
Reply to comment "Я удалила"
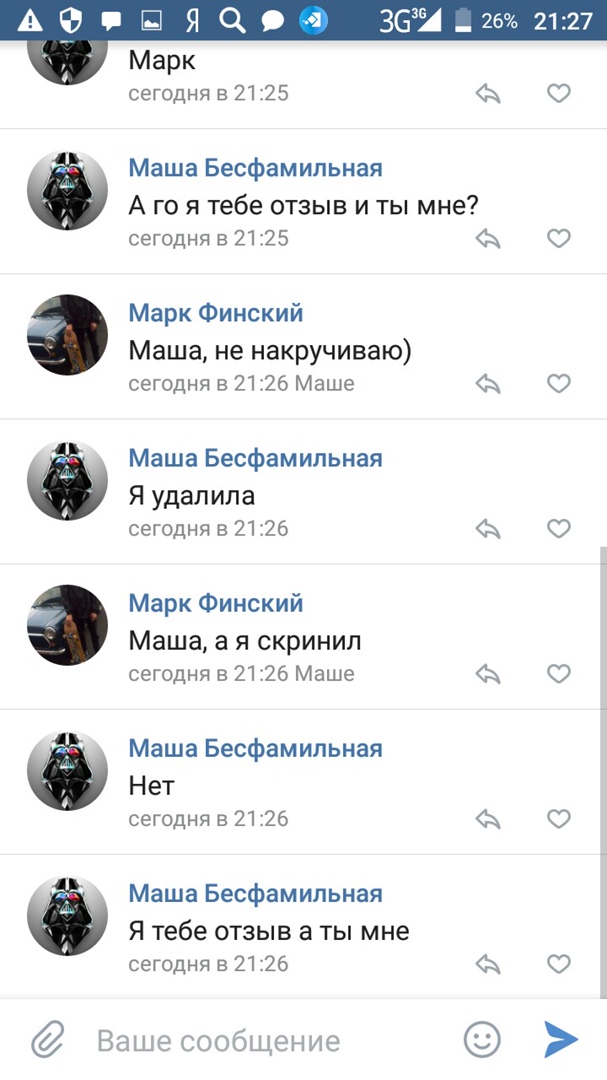[x=487, y=529]
